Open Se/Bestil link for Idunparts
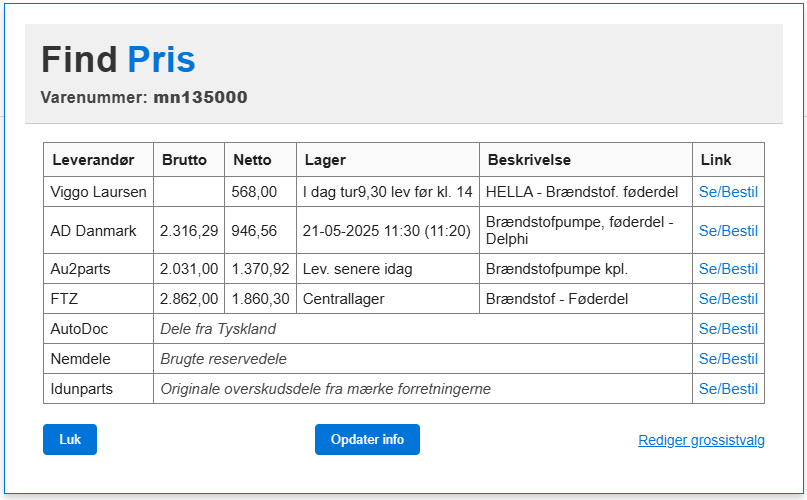 (728, 389)
